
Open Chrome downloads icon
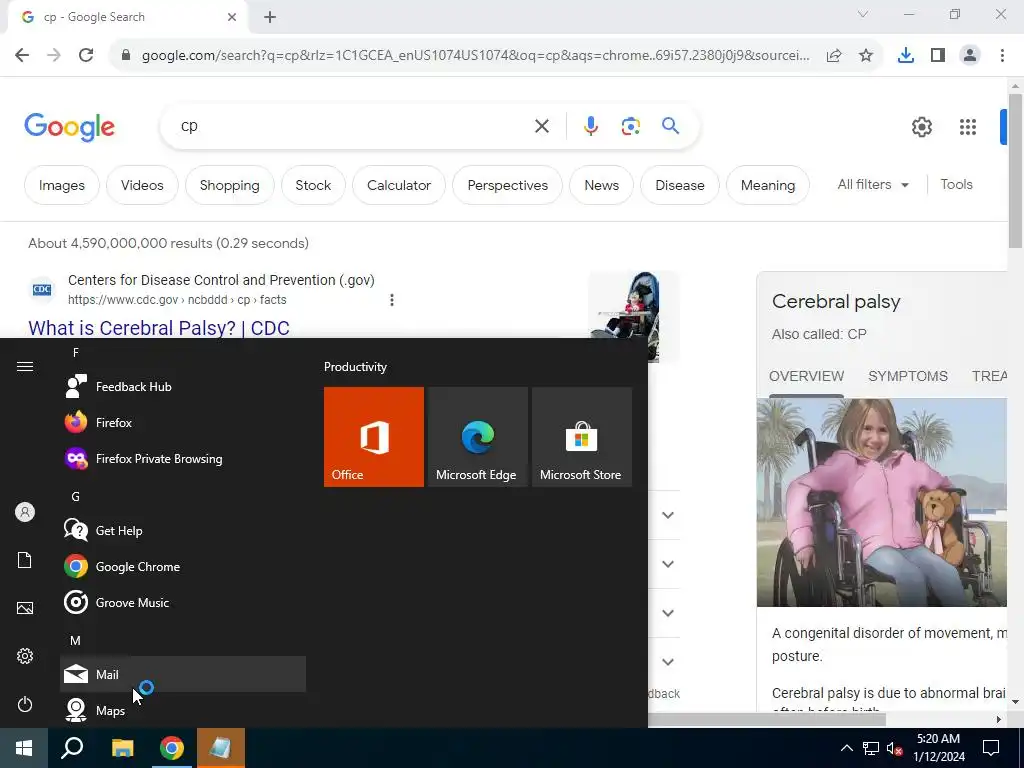point(905,56)
